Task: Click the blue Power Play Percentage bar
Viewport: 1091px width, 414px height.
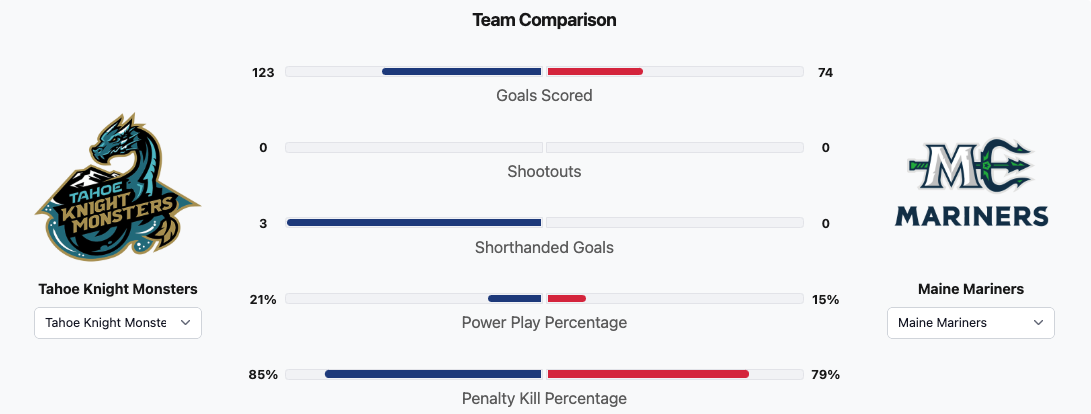Action: [514, 299]
